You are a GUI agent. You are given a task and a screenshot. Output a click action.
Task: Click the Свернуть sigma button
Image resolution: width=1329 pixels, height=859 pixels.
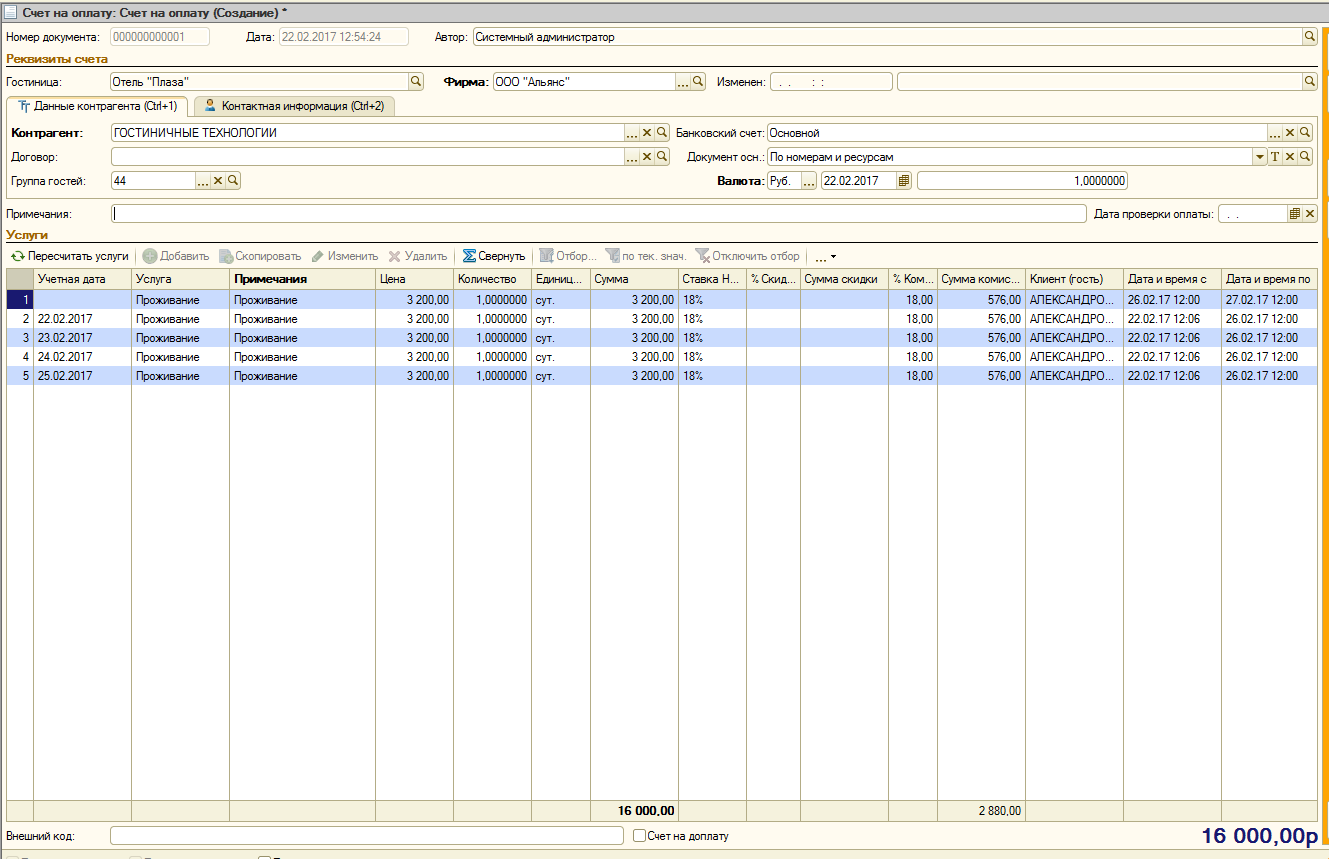[494, 256]
